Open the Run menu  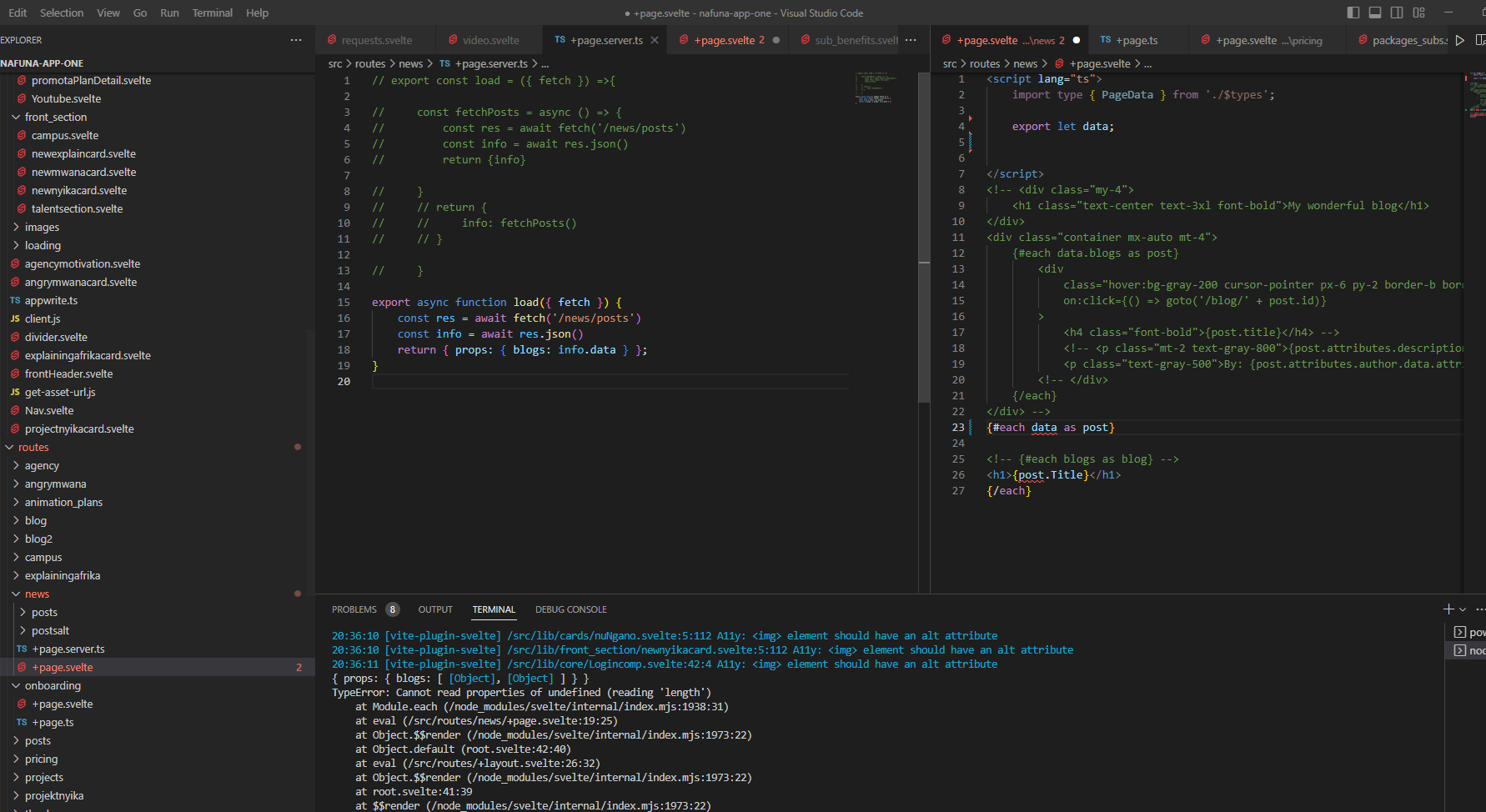(x=169, y=13)
